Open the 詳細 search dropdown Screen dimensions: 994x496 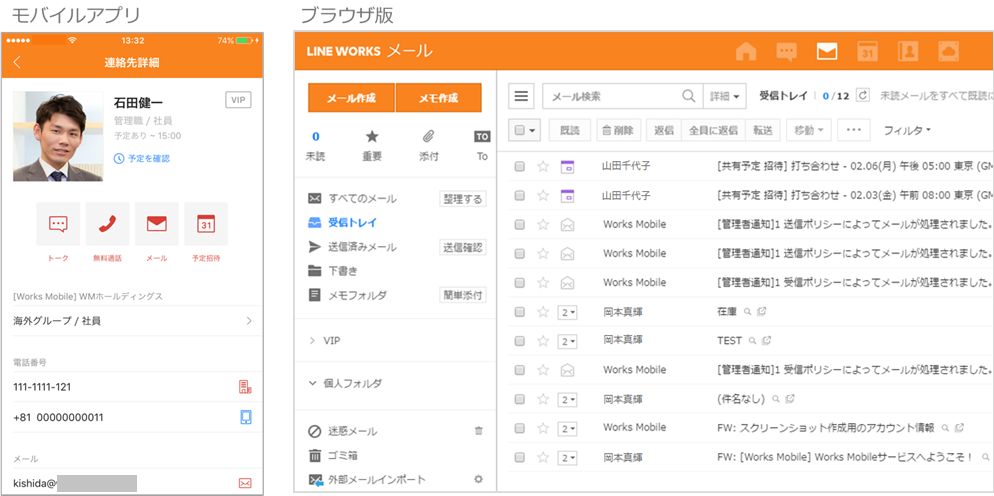pos(726,96)
